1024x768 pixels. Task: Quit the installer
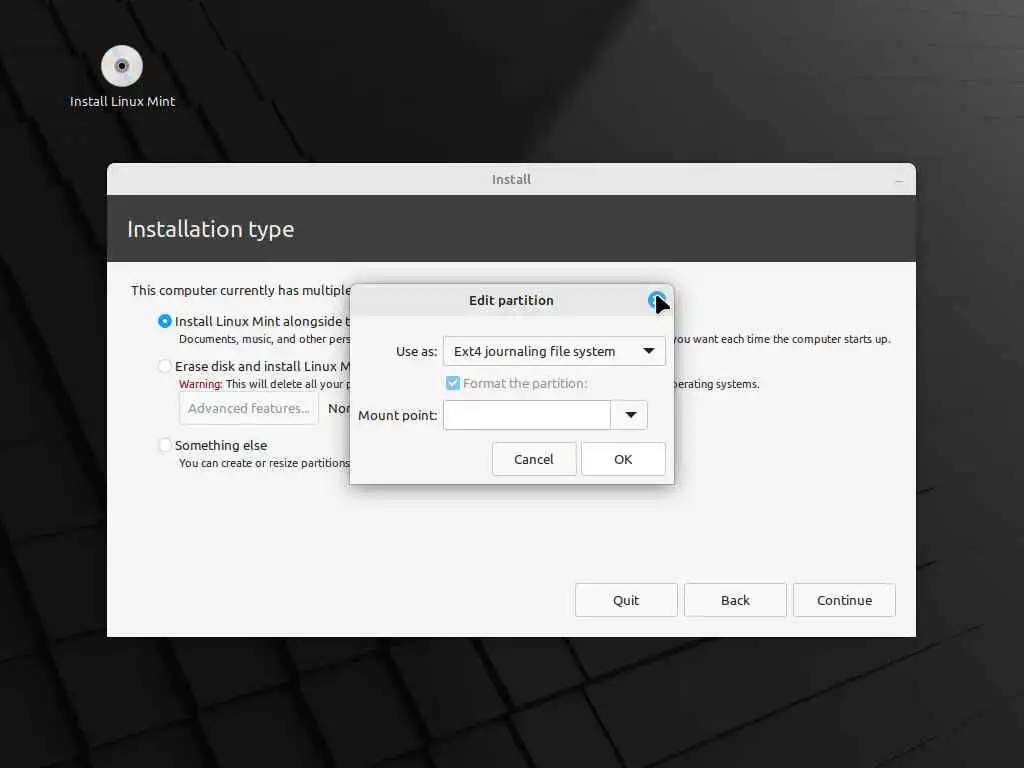(626, 600)
